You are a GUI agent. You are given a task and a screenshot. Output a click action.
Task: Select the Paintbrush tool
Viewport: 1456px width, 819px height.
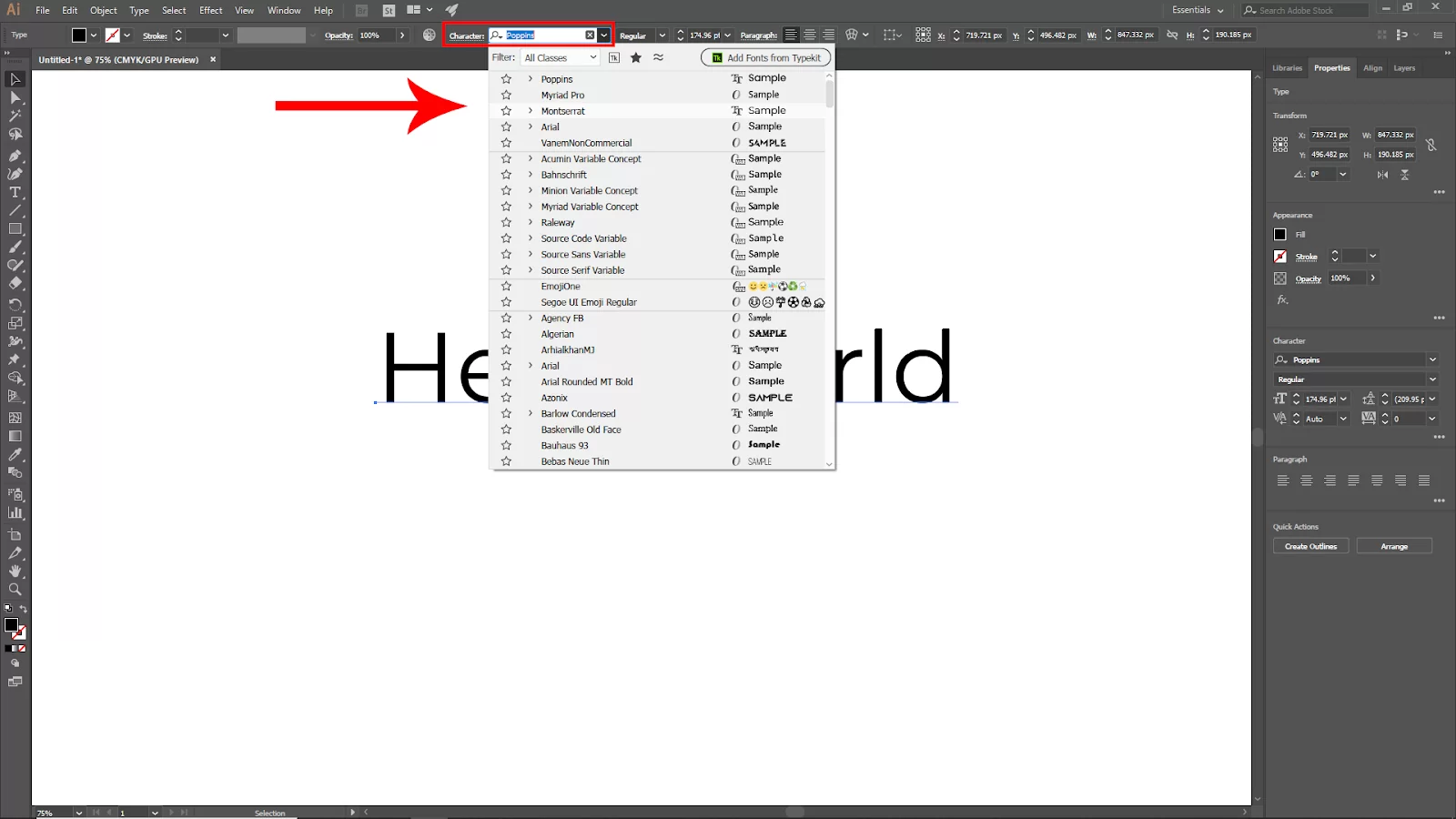pos(15,247)
